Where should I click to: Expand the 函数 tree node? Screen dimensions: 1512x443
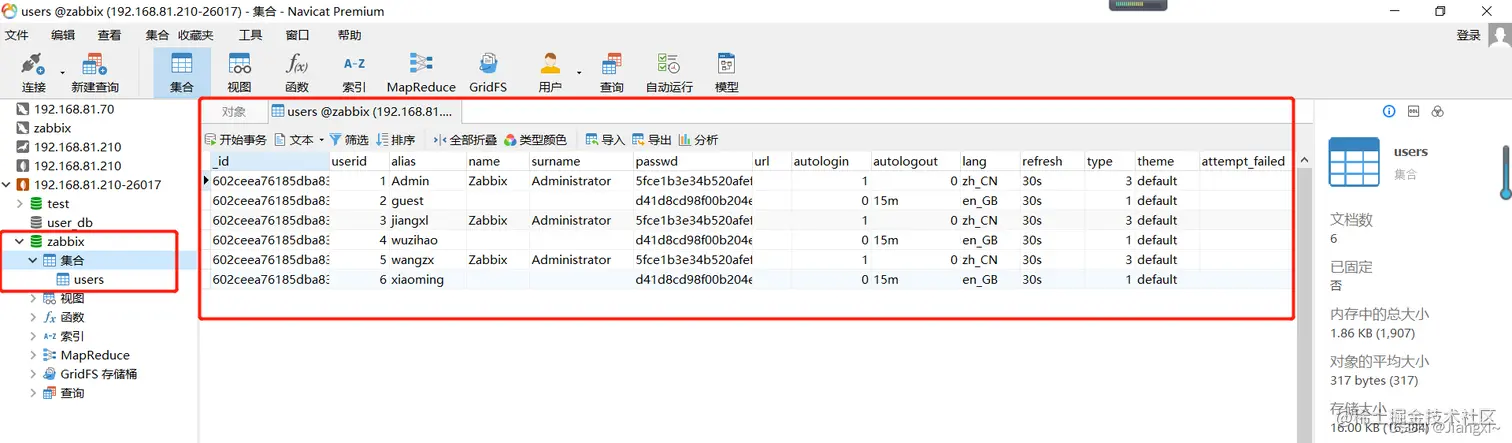pos(33,317)
